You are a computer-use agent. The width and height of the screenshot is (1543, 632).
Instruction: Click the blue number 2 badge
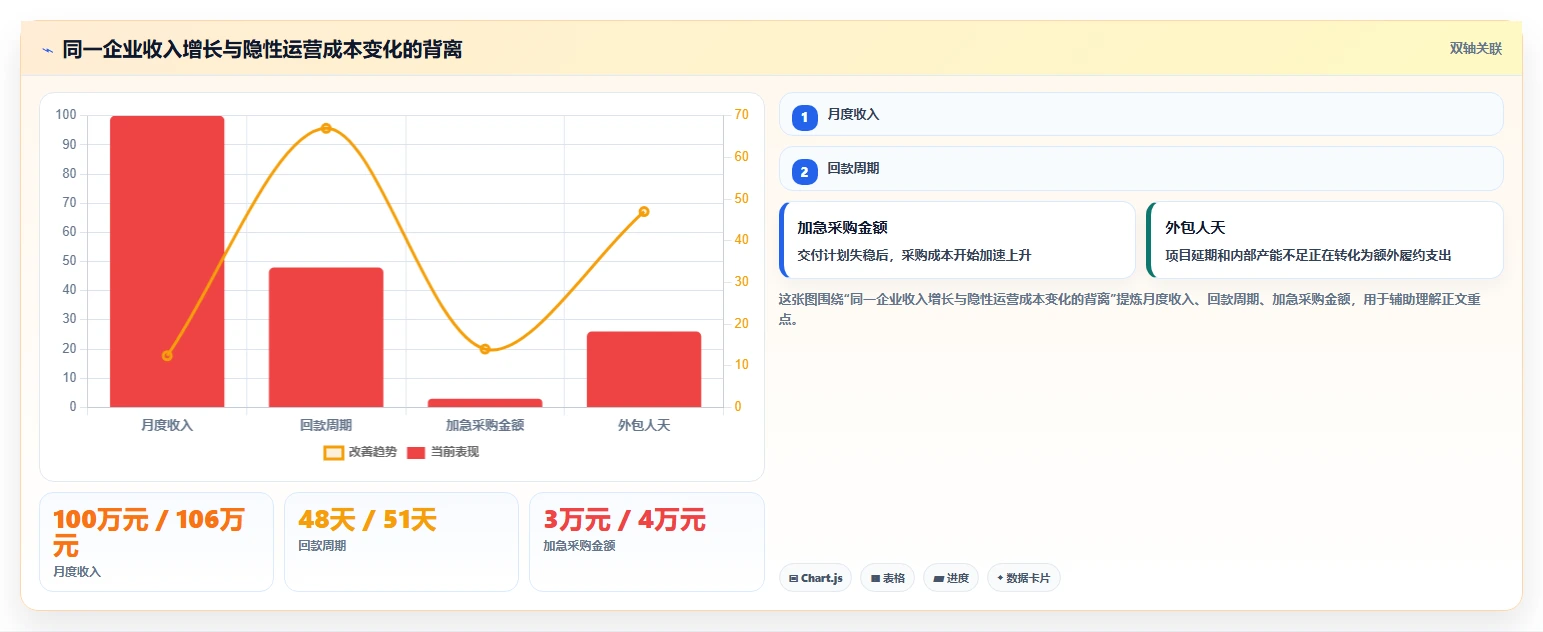click(804, 172)
